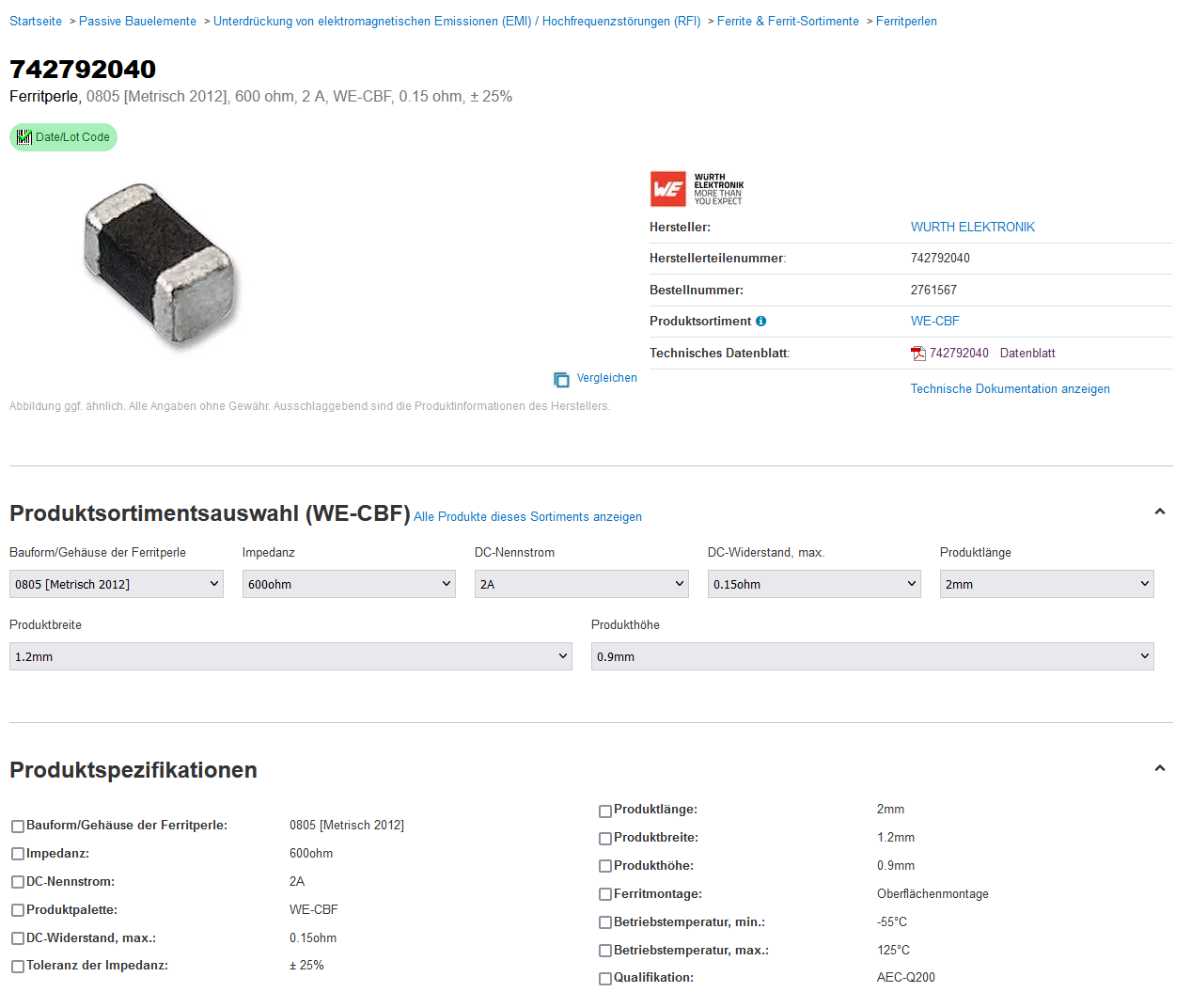Click the Produktpalette value WE-CBF
This screenshot has height=1008, width=1191.
click(314, 910)
